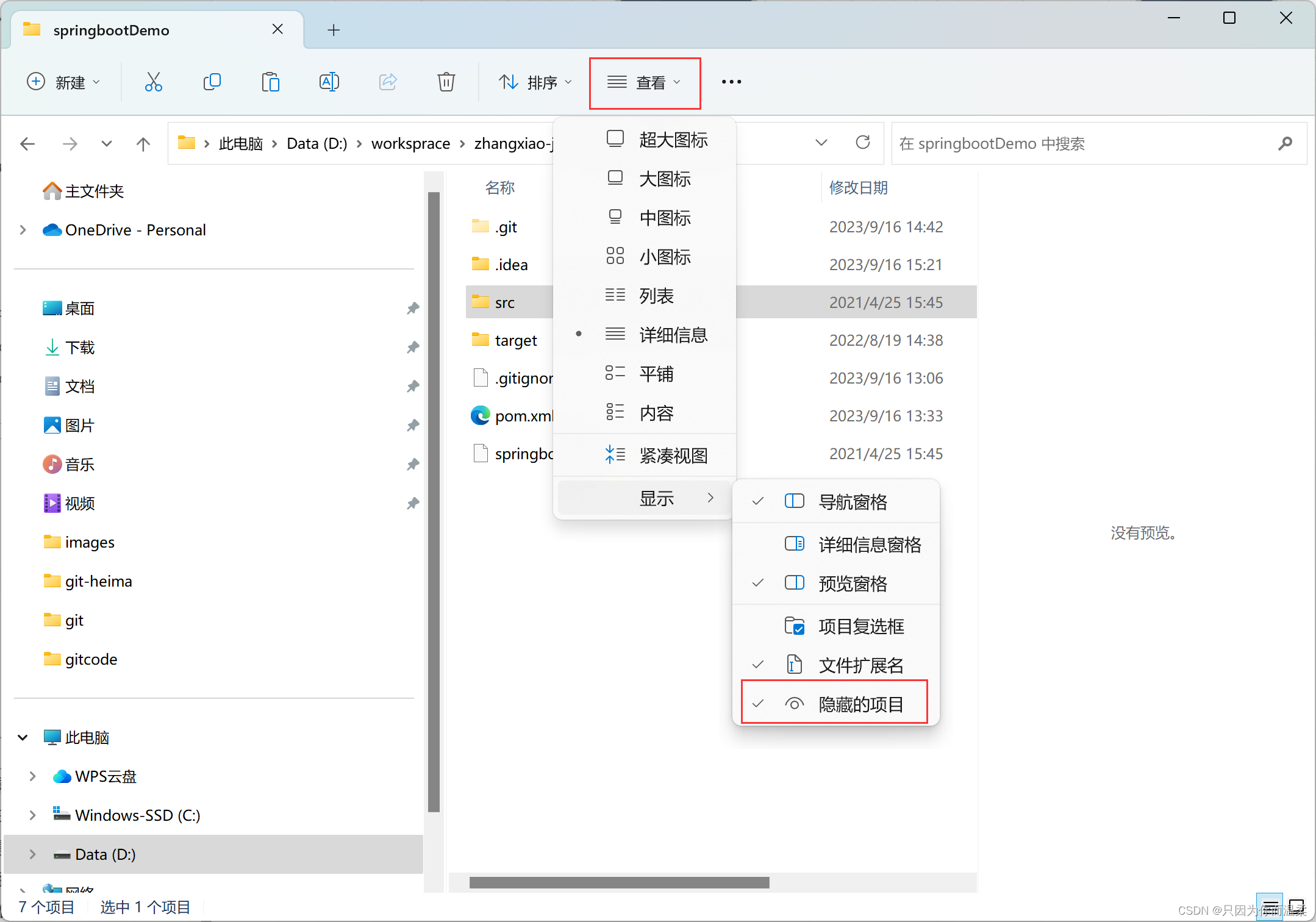Select Large icons (大图标) view option
Screen dimensions: 1316x922
[664, 179]
